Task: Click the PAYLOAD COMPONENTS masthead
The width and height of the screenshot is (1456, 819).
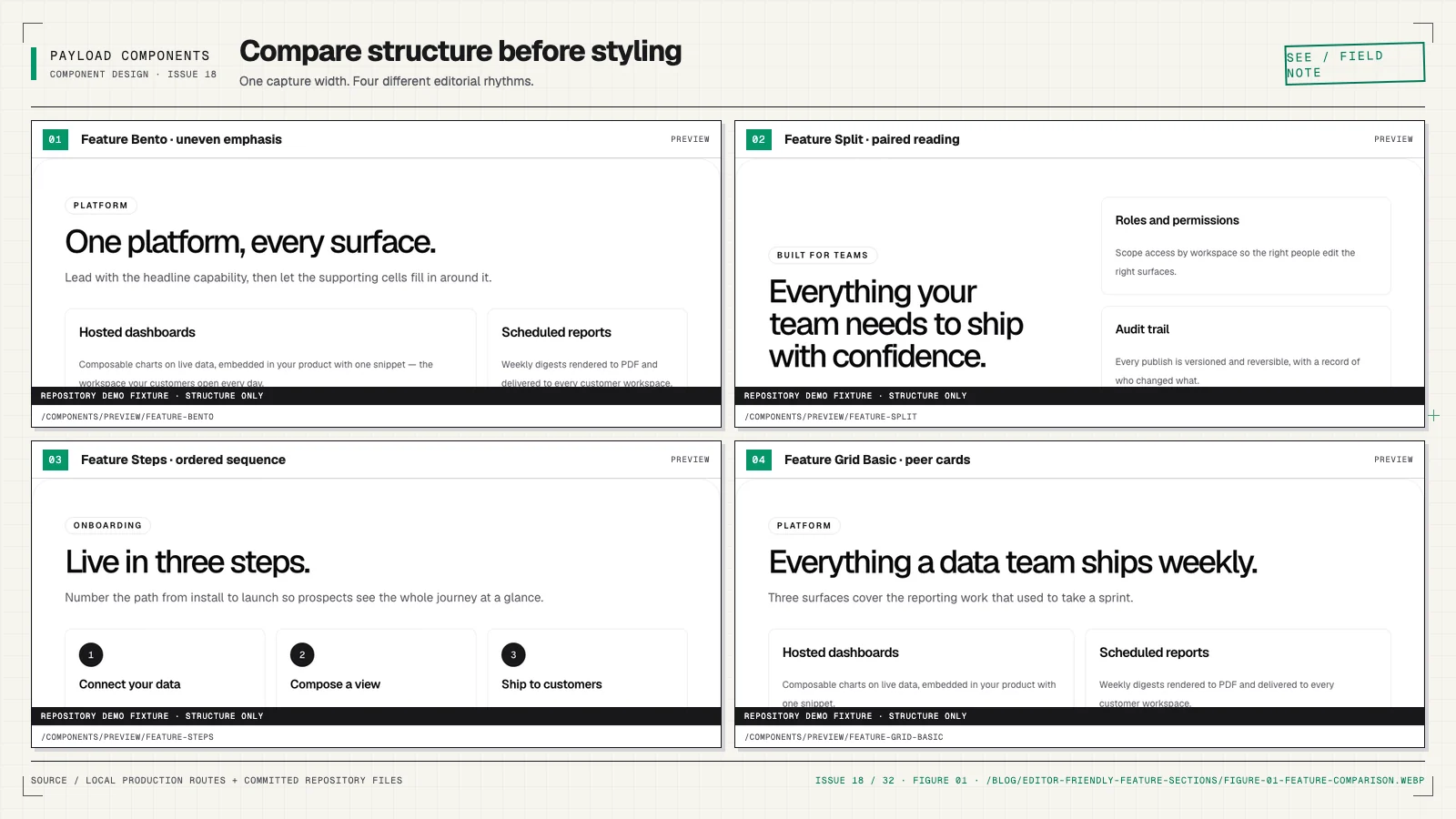Action: coord(130,56)
